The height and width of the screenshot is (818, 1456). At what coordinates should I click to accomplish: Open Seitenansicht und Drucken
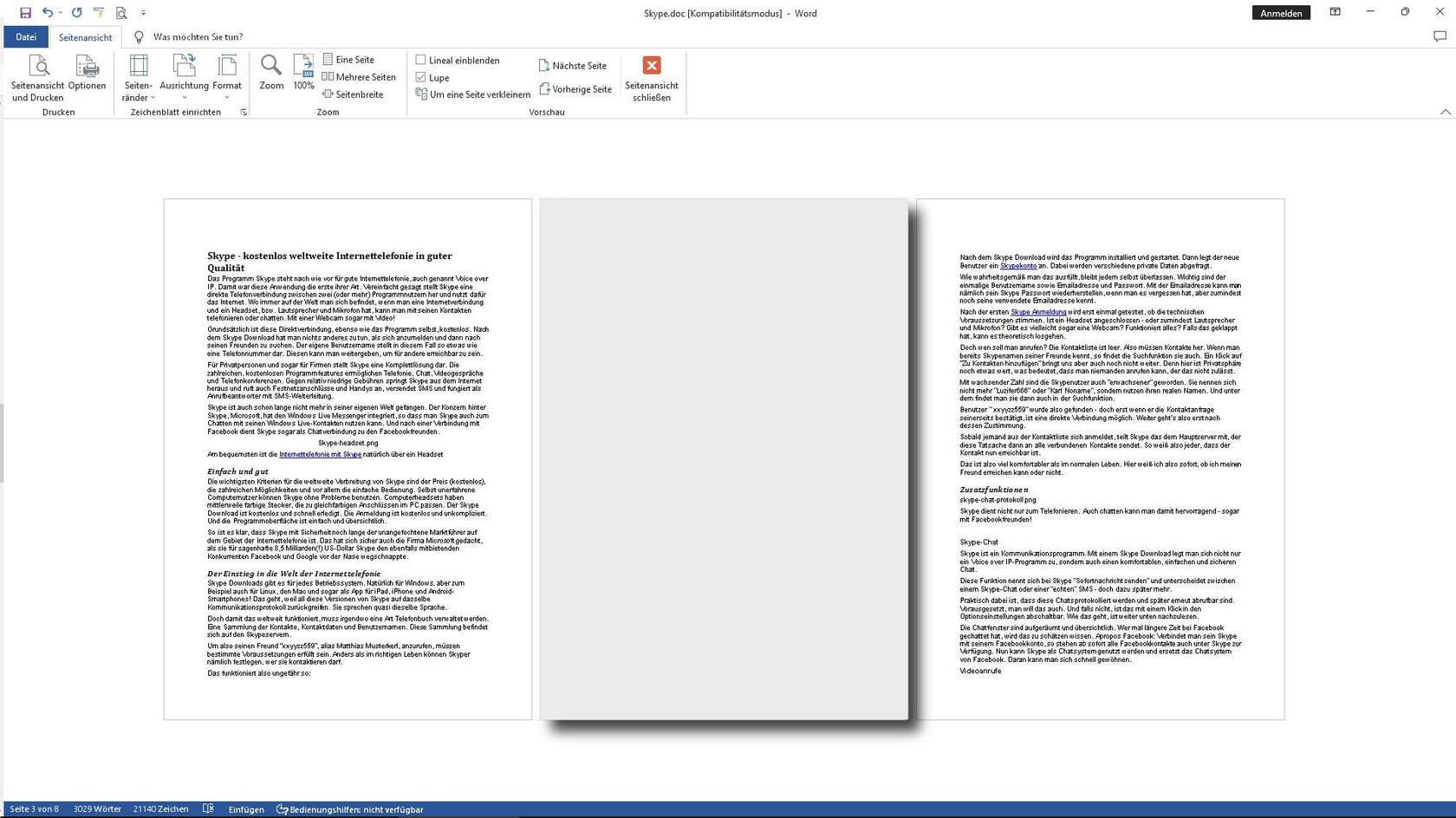[37, 78]
